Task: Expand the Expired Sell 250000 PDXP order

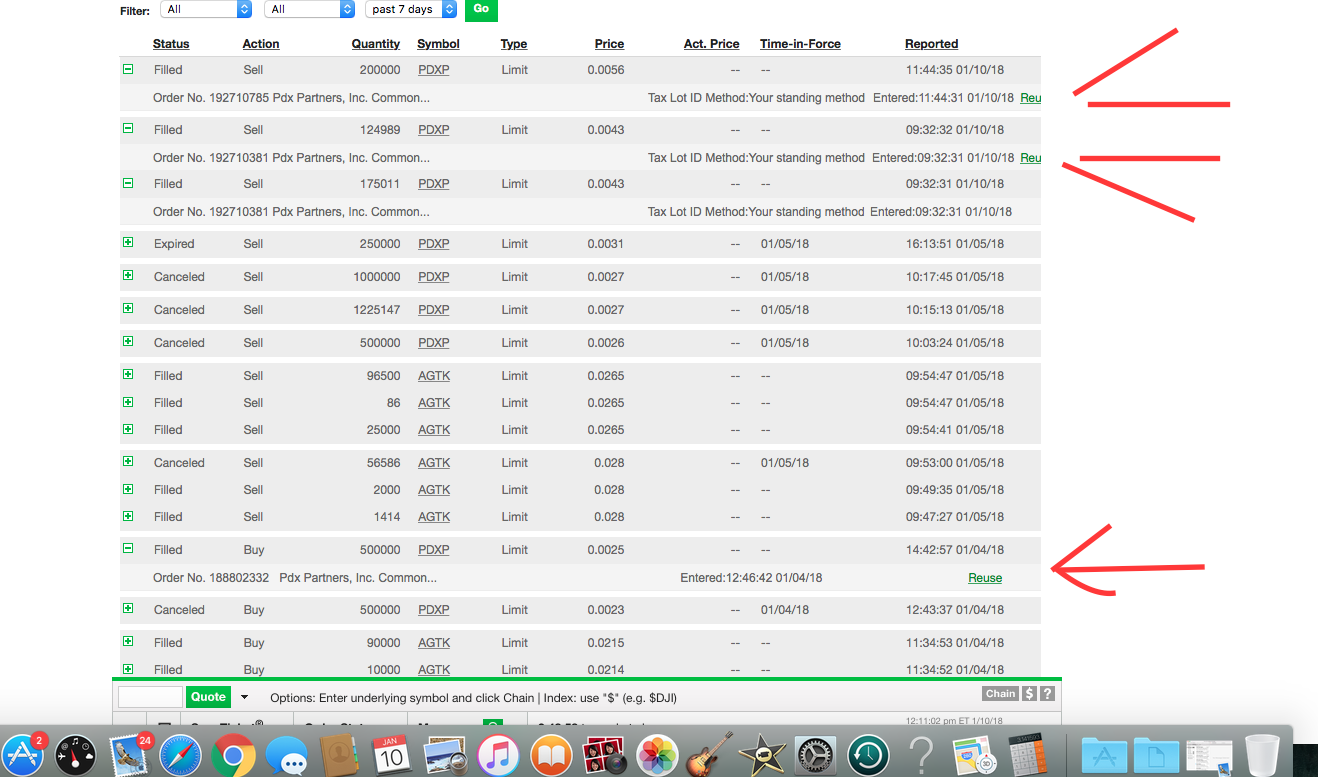Action: tap(128, 243)
